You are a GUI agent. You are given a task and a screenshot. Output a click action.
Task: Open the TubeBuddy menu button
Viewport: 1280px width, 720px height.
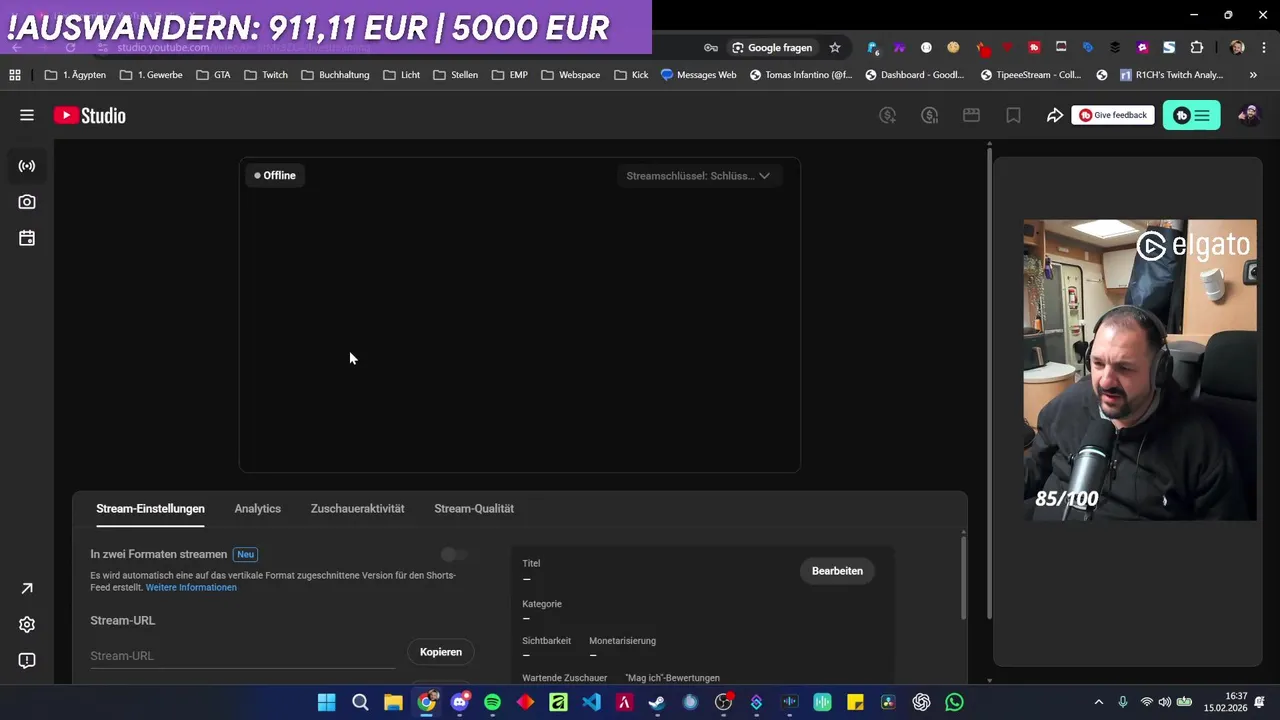coord(1192,115)
